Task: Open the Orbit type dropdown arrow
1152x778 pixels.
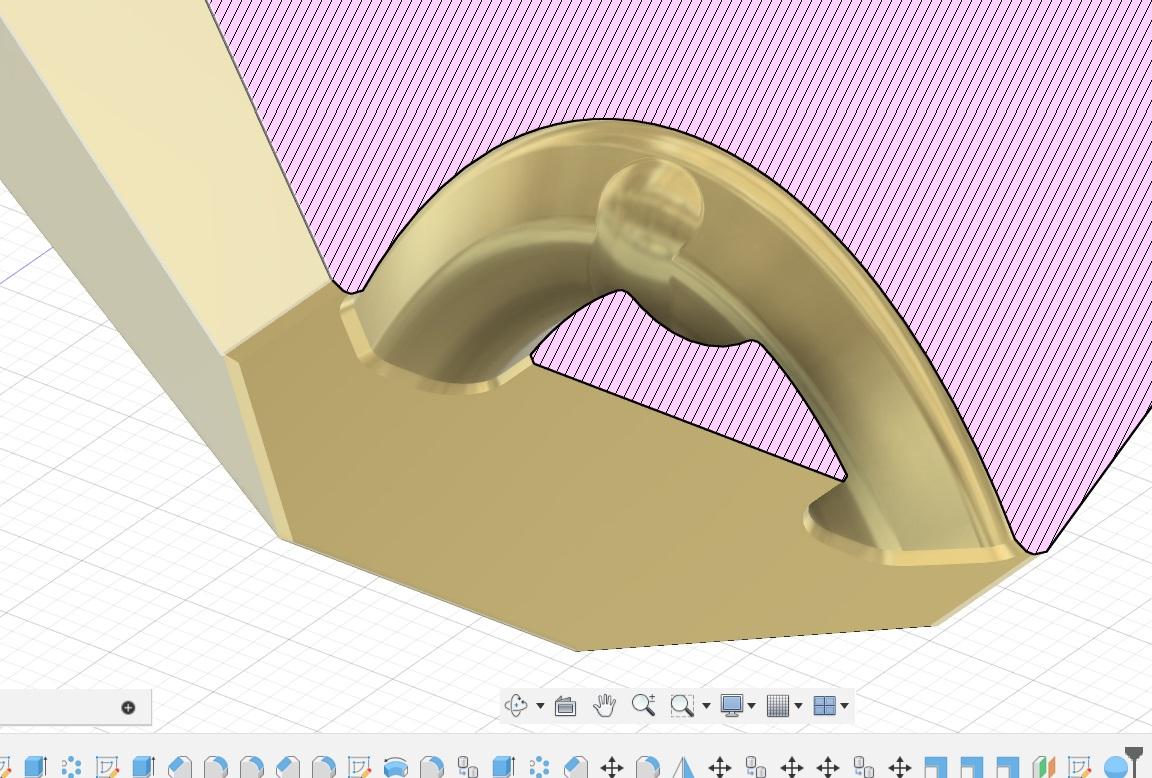Action: [540, 706]
